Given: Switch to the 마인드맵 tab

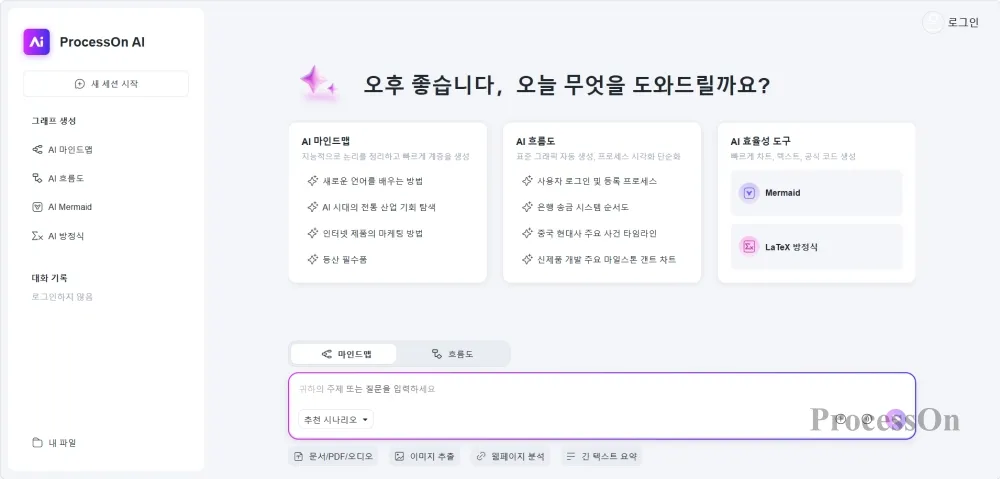Looking at the screenshot, I should [344, 353].
